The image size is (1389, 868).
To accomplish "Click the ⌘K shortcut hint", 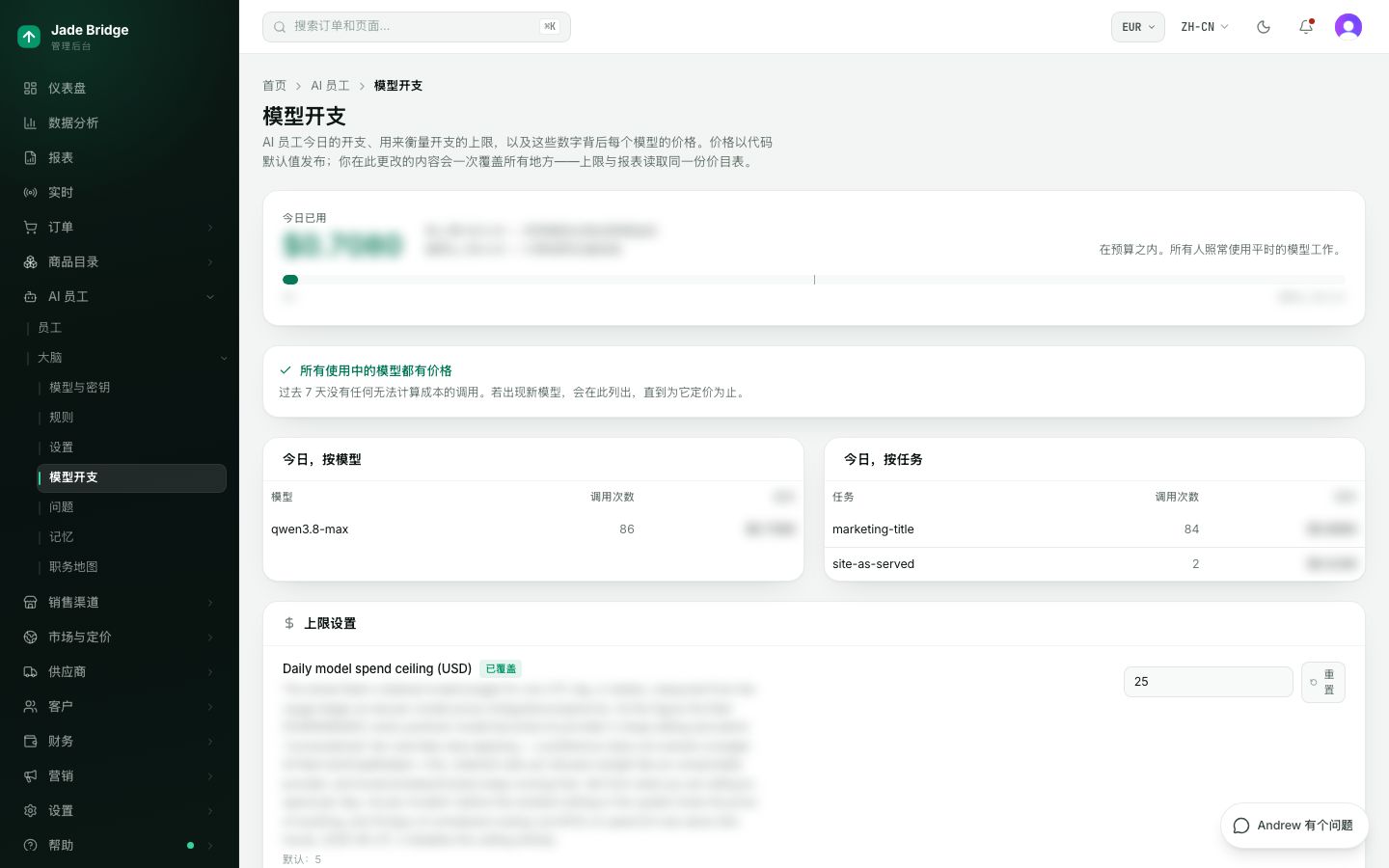I will [550, 27].
